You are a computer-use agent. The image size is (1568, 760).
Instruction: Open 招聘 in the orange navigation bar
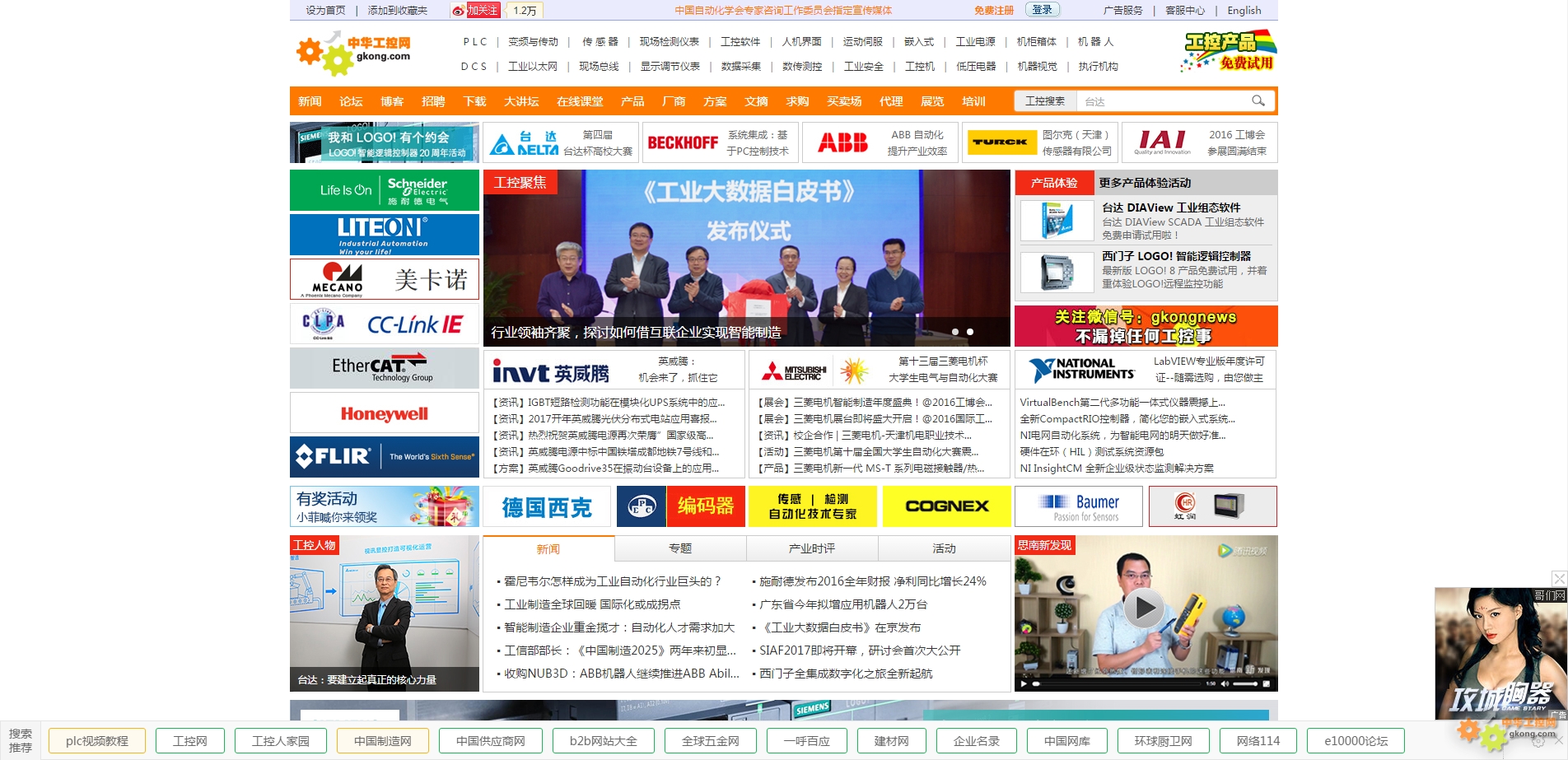pyautogui.click(x=433, y=101)
